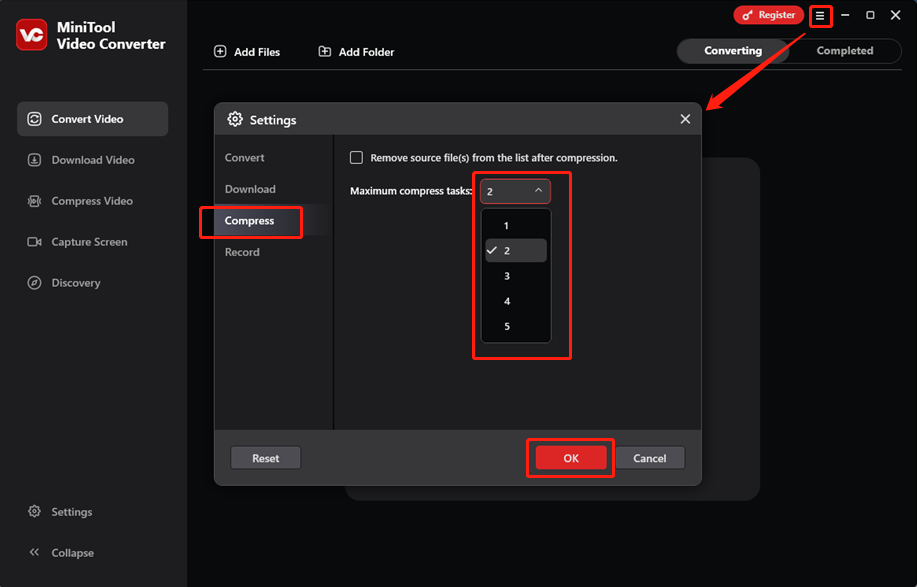Click the sidebar Settings gear icon
Screen dimensions: 917x587
pyautogui.click(x=35, y=511)
